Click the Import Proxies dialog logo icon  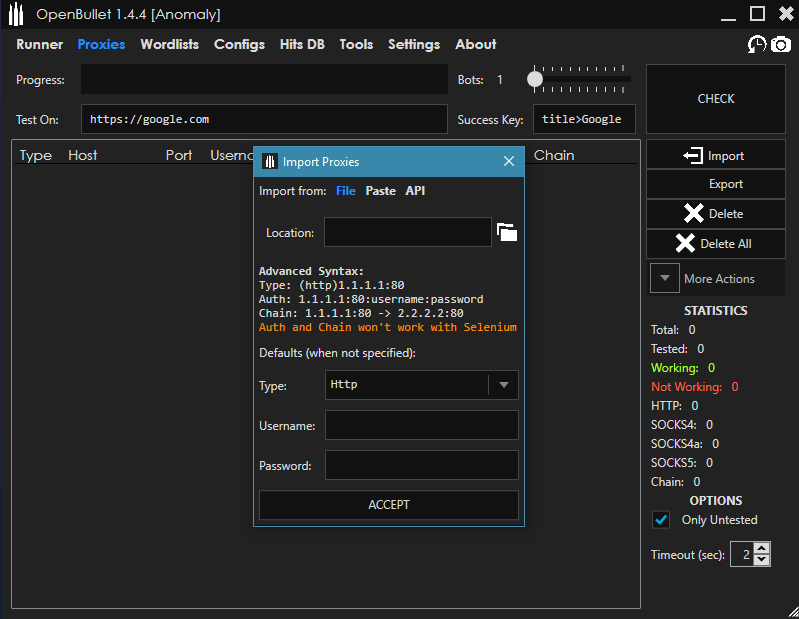point(270,162)
